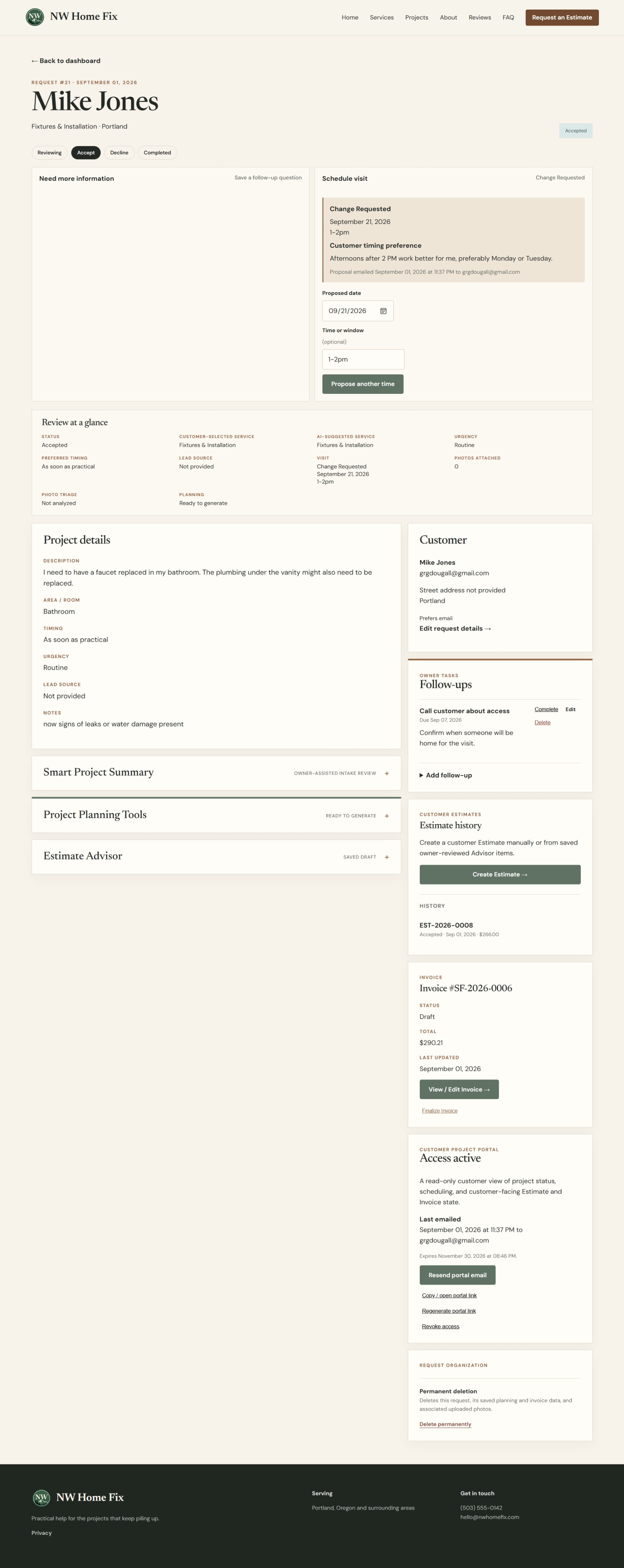Open the About page from navigation
Image resolution: width=624 pixels, height=1568 pixels.
point(449,18)
